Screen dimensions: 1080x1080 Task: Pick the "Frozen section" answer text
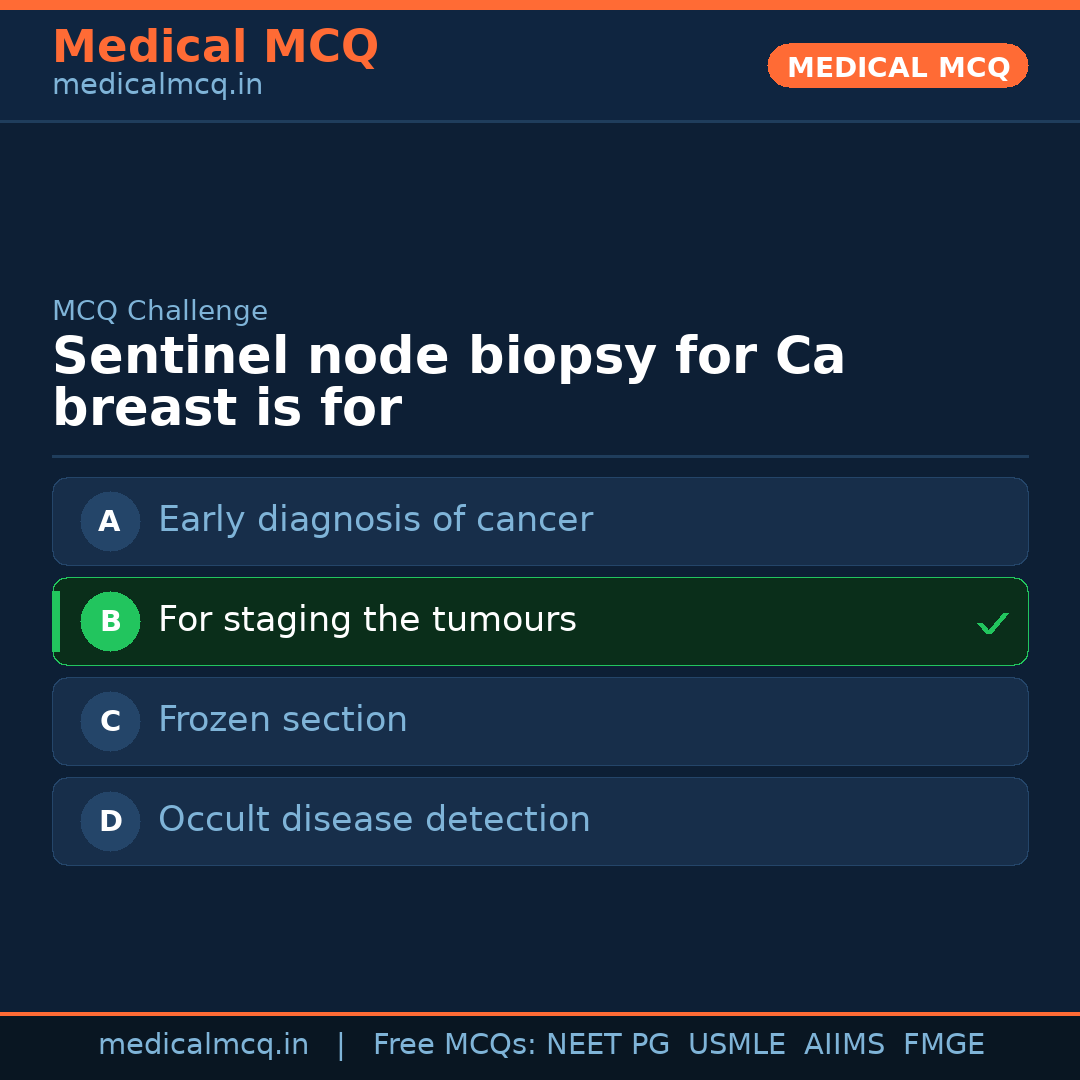(282, 720)
